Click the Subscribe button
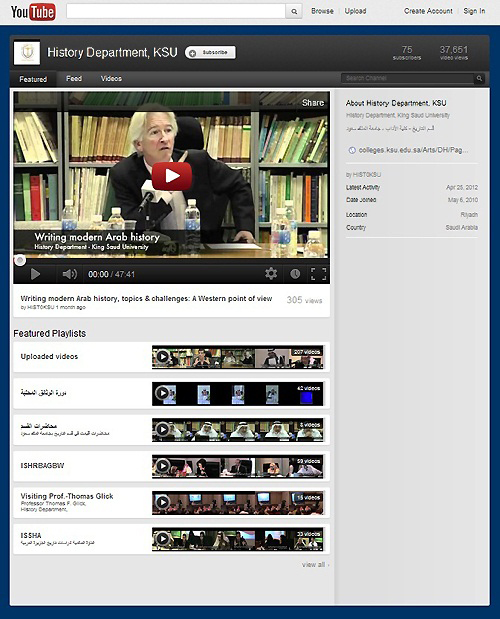This screenshot has height=619, width=500. 210,53
